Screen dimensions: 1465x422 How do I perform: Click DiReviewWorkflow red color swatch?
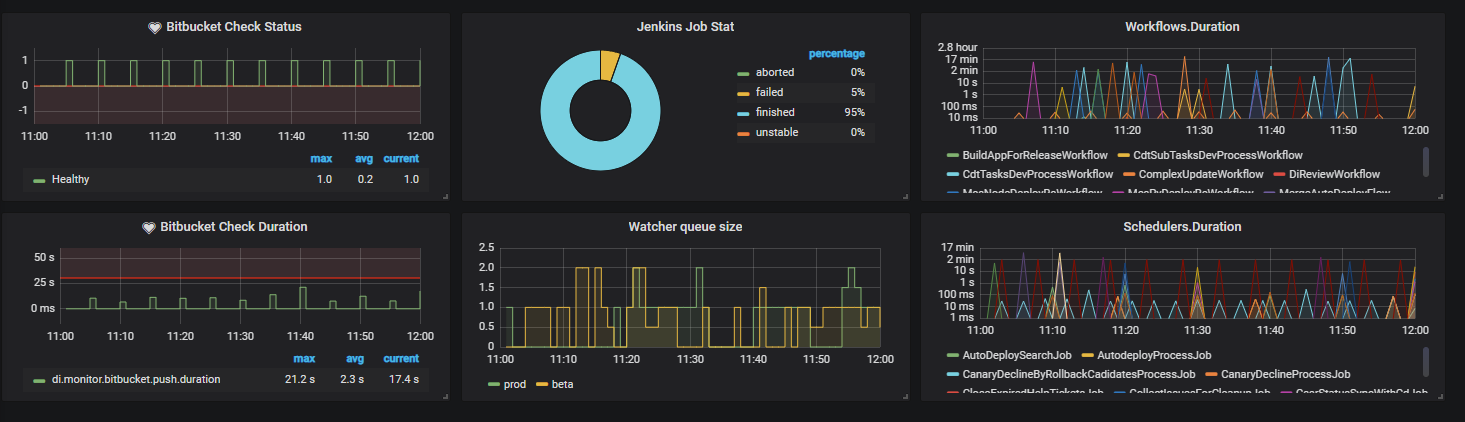pos(1277,175)
